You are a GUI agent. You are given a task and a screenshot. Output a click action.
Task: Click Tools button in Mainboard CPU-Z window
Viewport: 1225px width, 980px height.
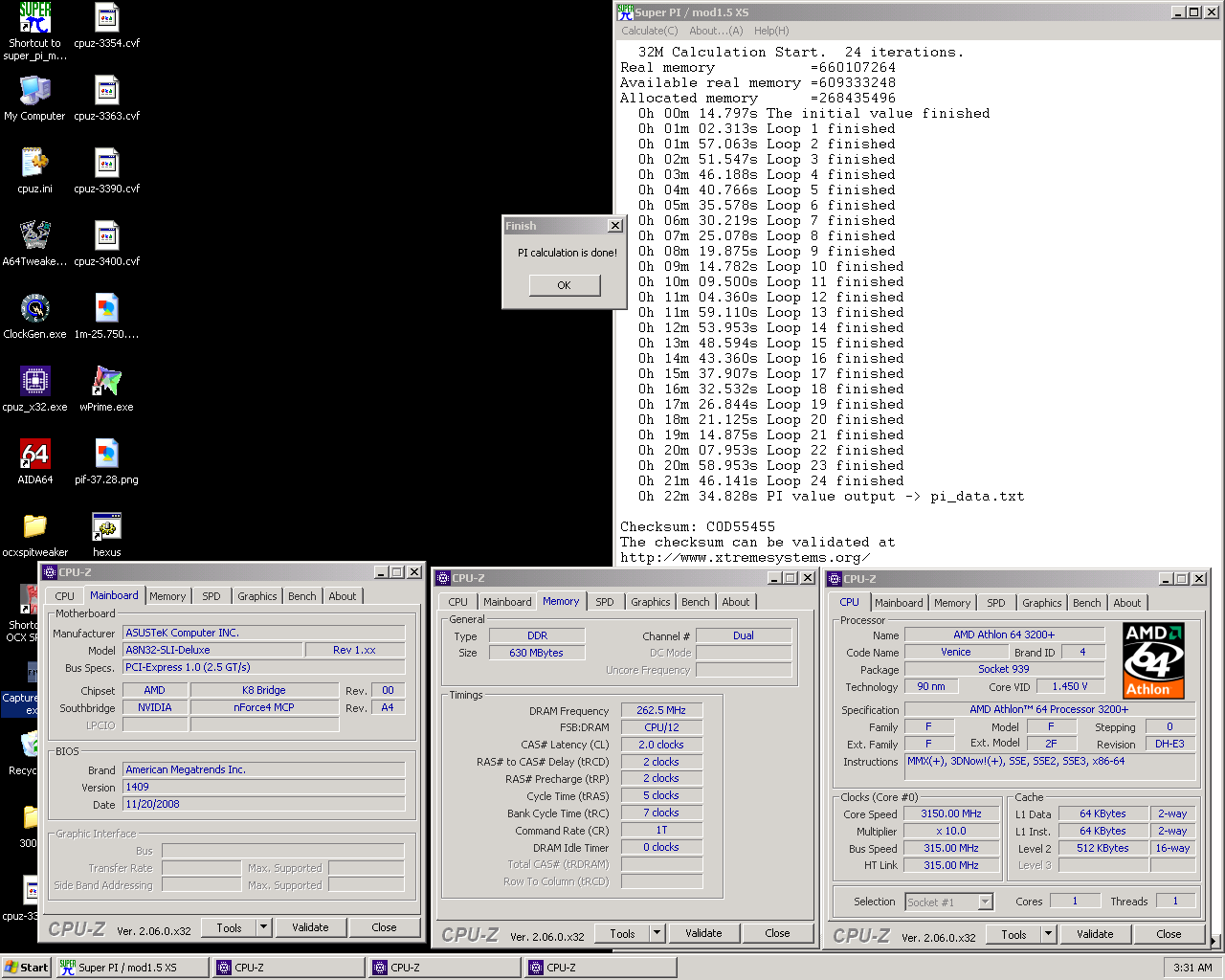[229, 927]
